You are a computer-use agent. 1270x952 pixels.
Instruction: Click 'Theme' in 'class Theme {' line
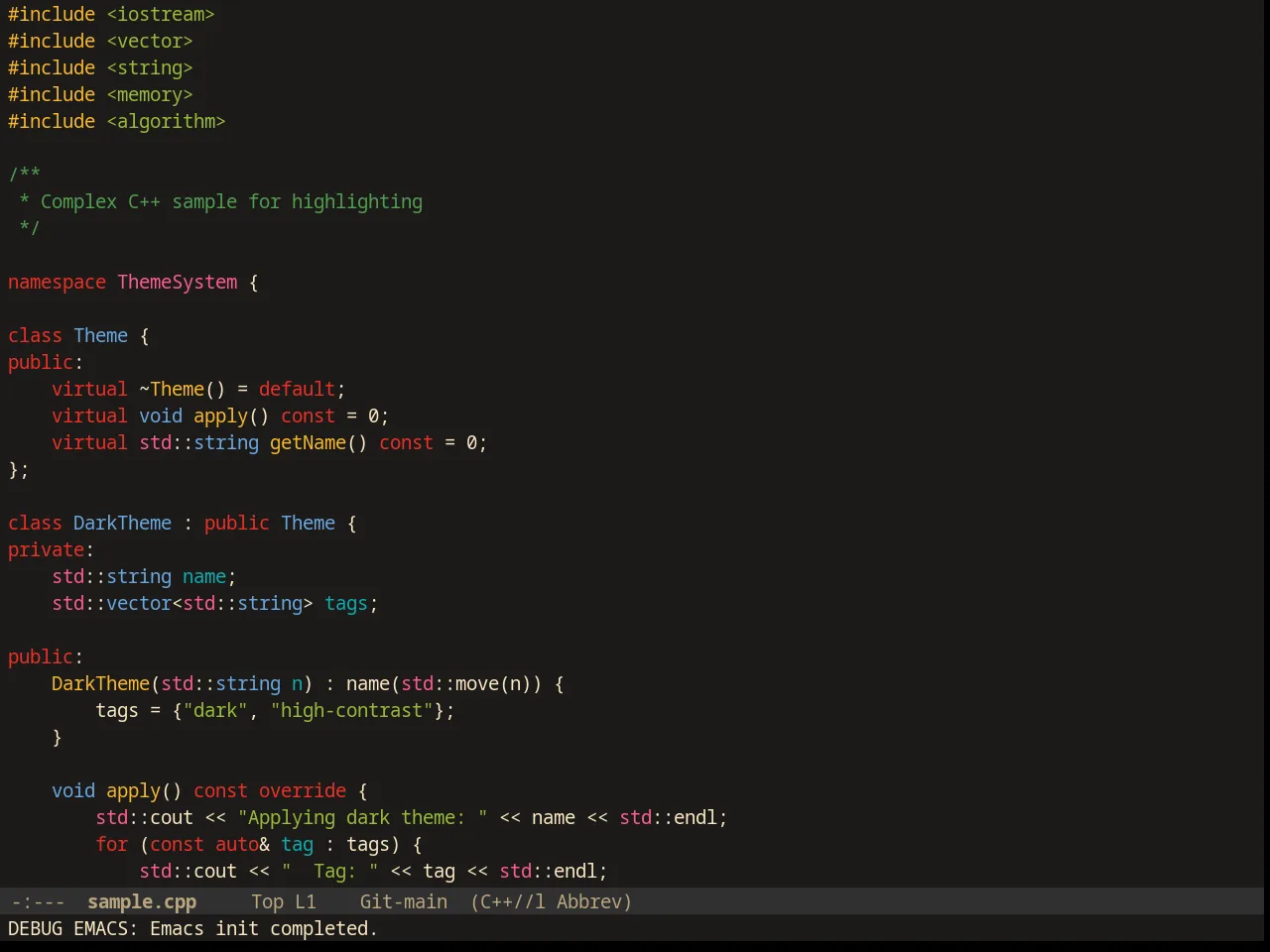tap(100, 336)
